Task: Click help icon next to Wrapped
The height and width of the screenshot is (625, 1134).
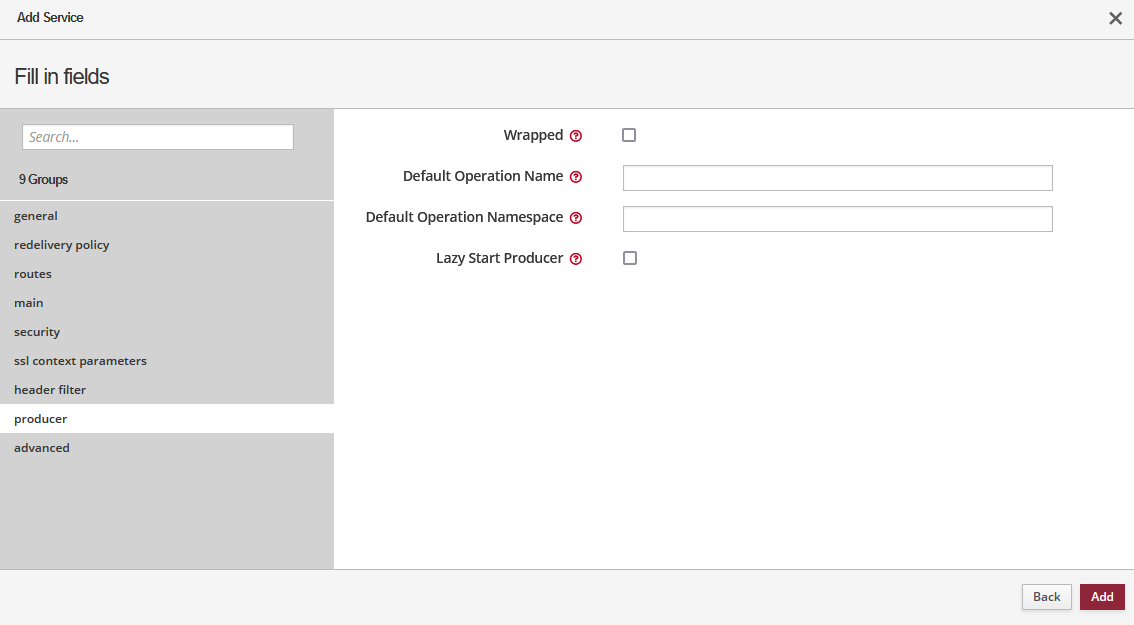Action: pyautogui.click(x=576, y=136)
